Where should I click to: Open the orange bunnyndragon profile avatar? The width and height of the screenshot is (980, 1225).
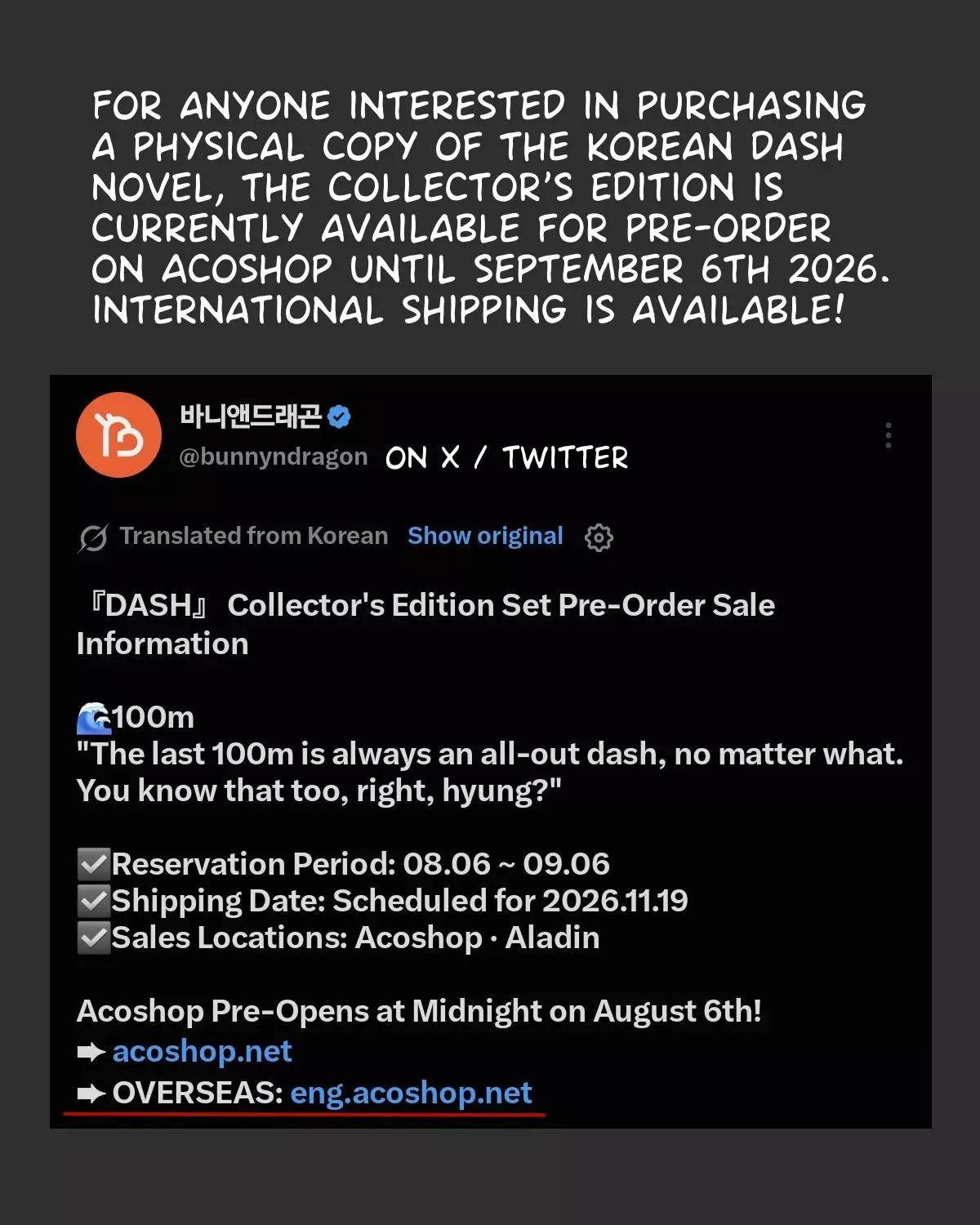coord(118,434)
